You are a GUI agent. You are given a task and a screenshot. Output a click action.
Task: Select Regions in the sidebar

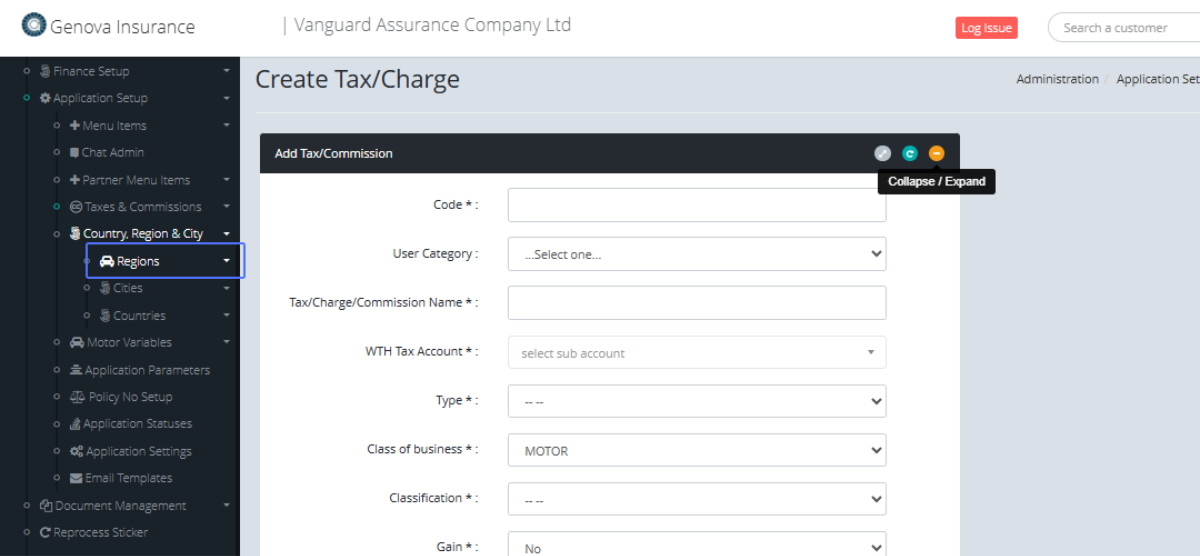pyautogui.click(x=138, y=261)
